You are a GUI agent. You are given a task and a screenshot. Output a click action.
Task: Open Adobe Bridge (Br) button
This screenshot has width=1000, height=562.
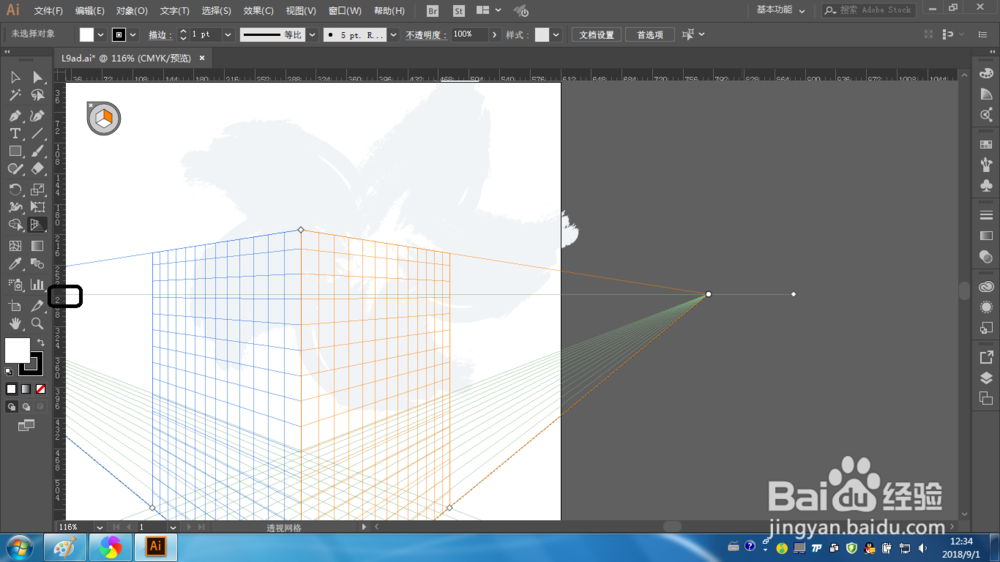pos(432,11)
